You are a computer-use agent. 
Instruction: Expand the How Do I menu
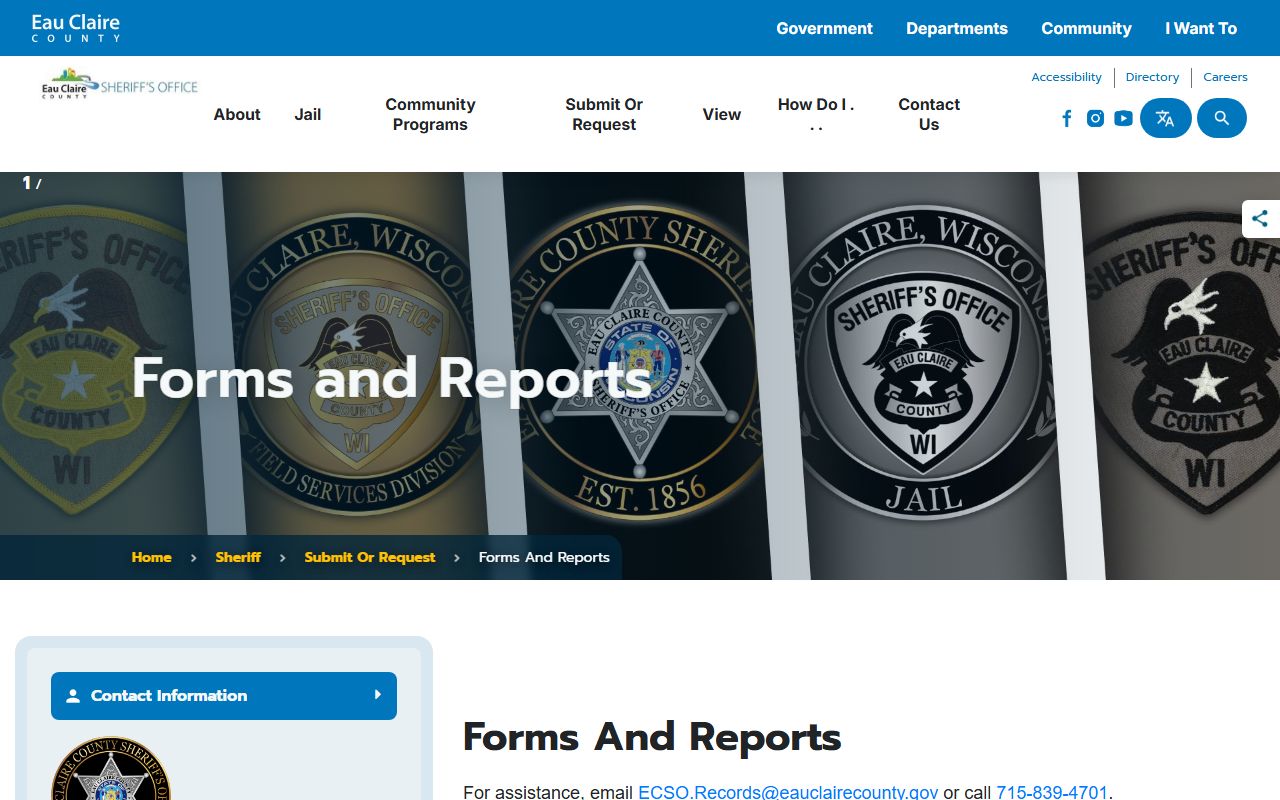[816, 114]
